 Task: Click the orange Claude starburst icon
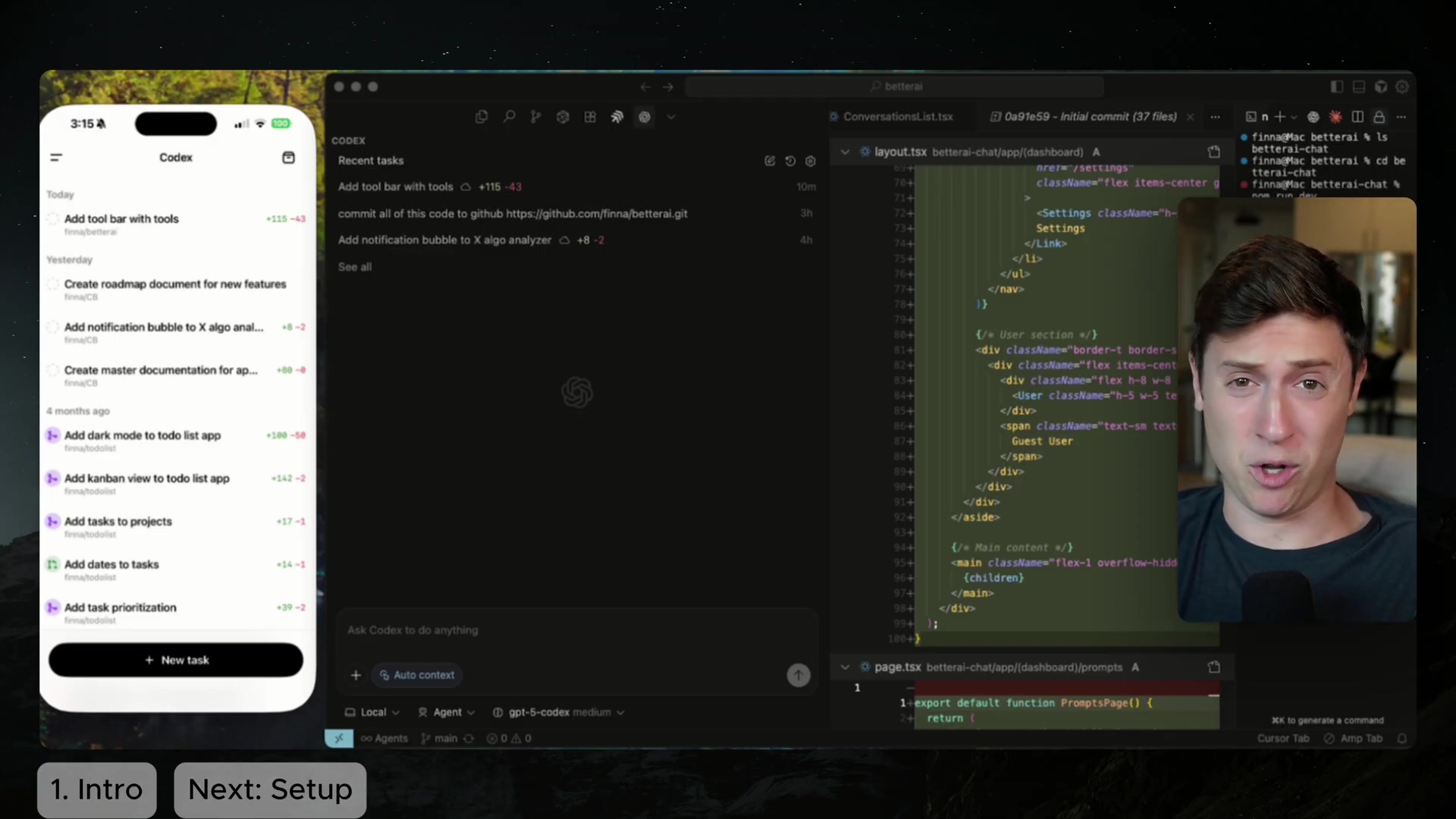coord(1335,117)
